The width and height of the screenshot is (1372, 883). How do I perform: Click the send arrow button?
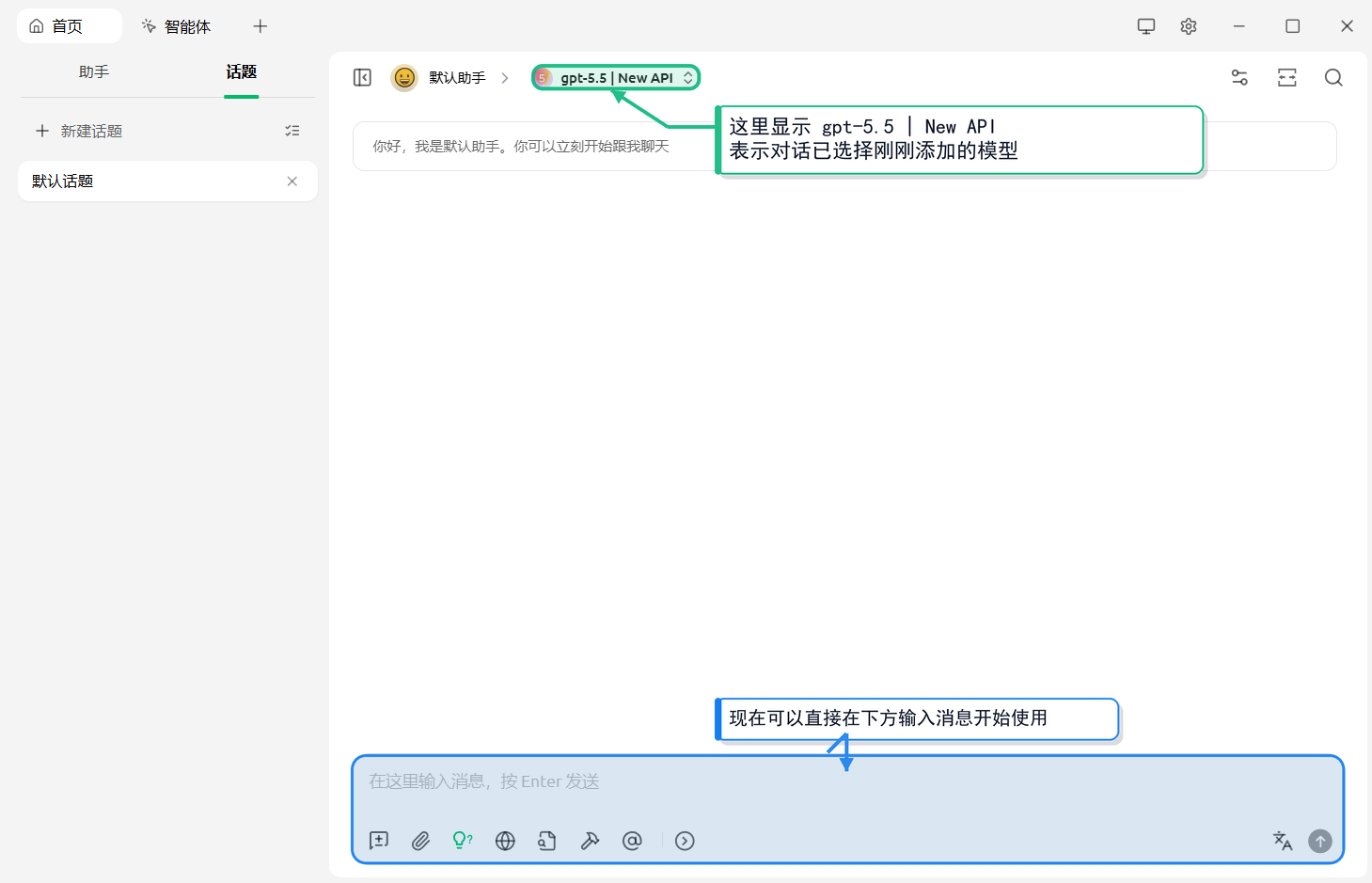coord(1320,841)
